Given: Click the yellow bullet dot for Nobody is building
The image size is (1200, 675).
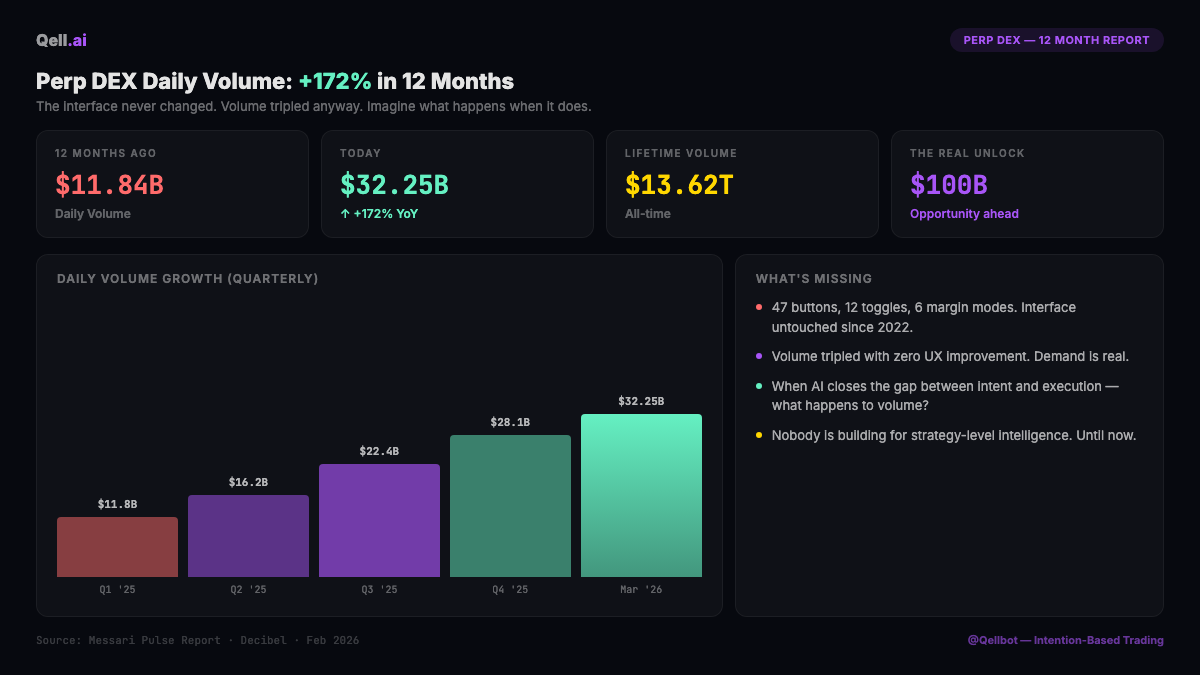Looking at the screenshot, I should coord(760,436).
